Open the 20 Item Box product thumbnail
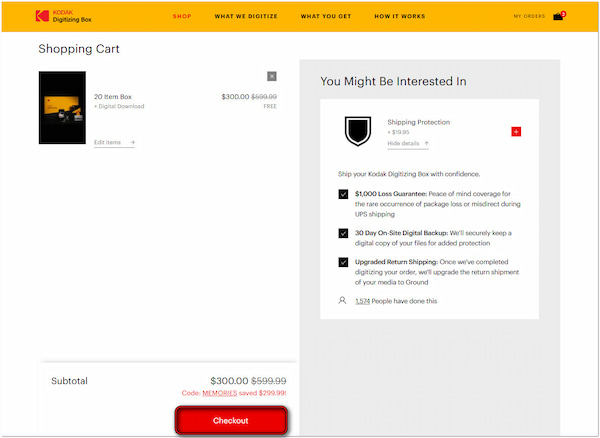The height and width of the screenshot is (438, 600). 62,107
